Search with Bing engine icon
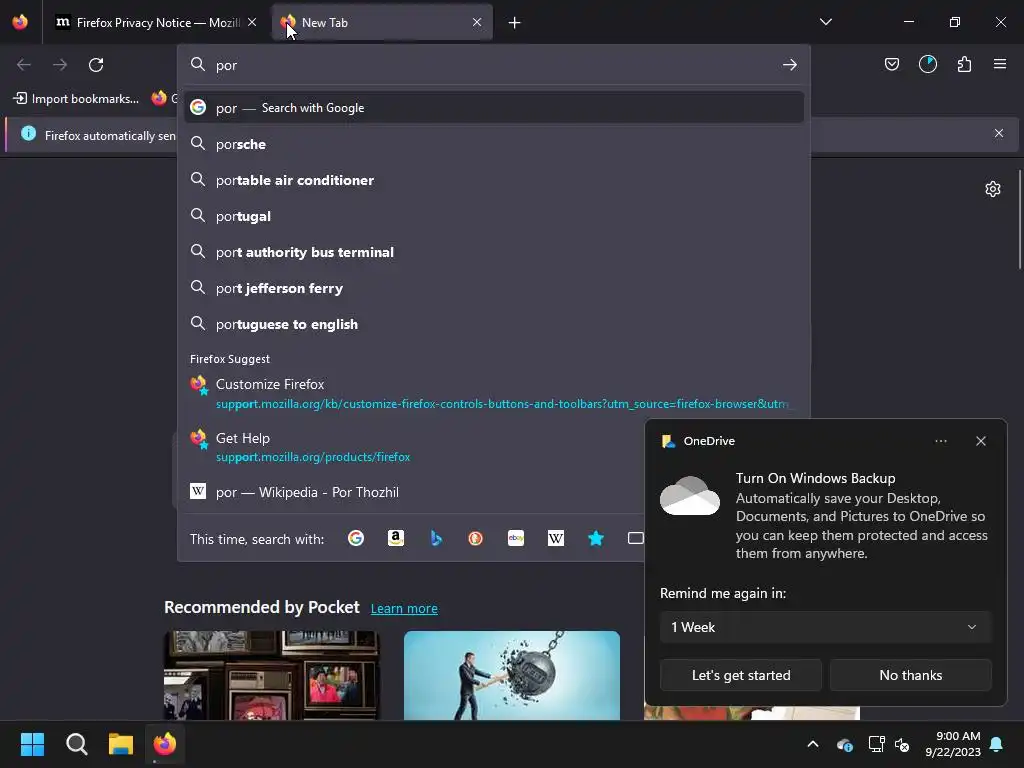The width and height of the screenshot is (1024, 768). coord(436,539)
